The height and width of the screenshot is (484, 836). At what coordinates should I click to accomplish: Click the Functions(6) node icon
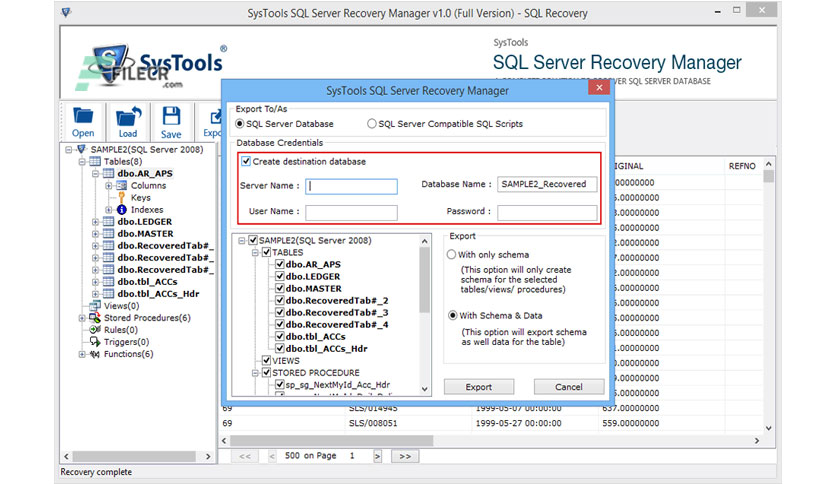pyautogui.click(x=95, y=354)
